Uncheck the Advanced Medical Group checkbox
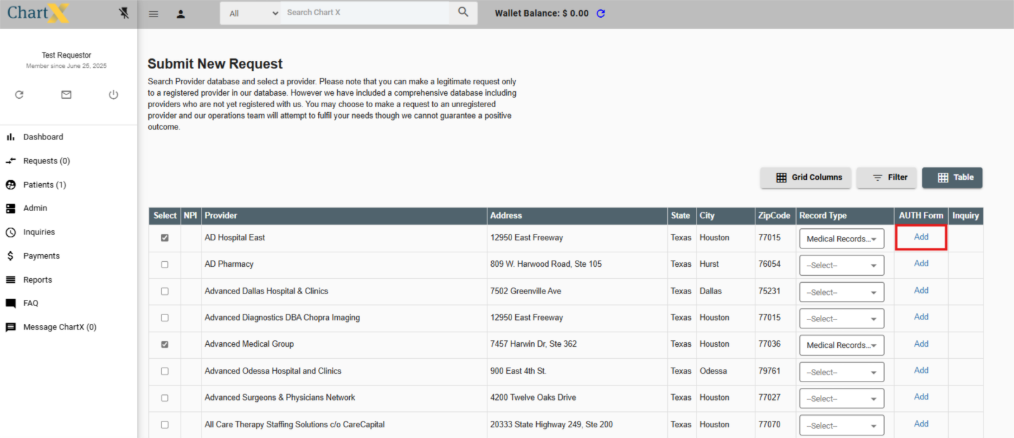This screenshot has height=438, width=1014. (164, 344)
